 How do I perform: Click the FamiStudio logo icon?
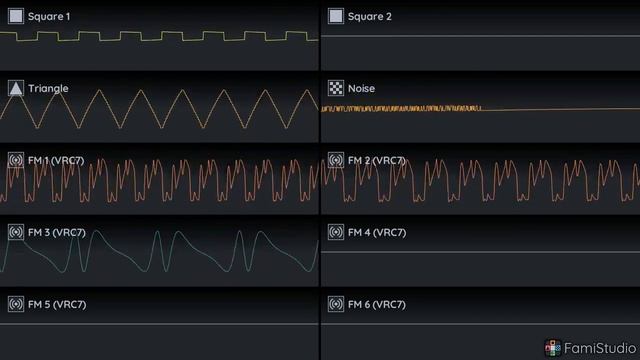coord(553,348)
